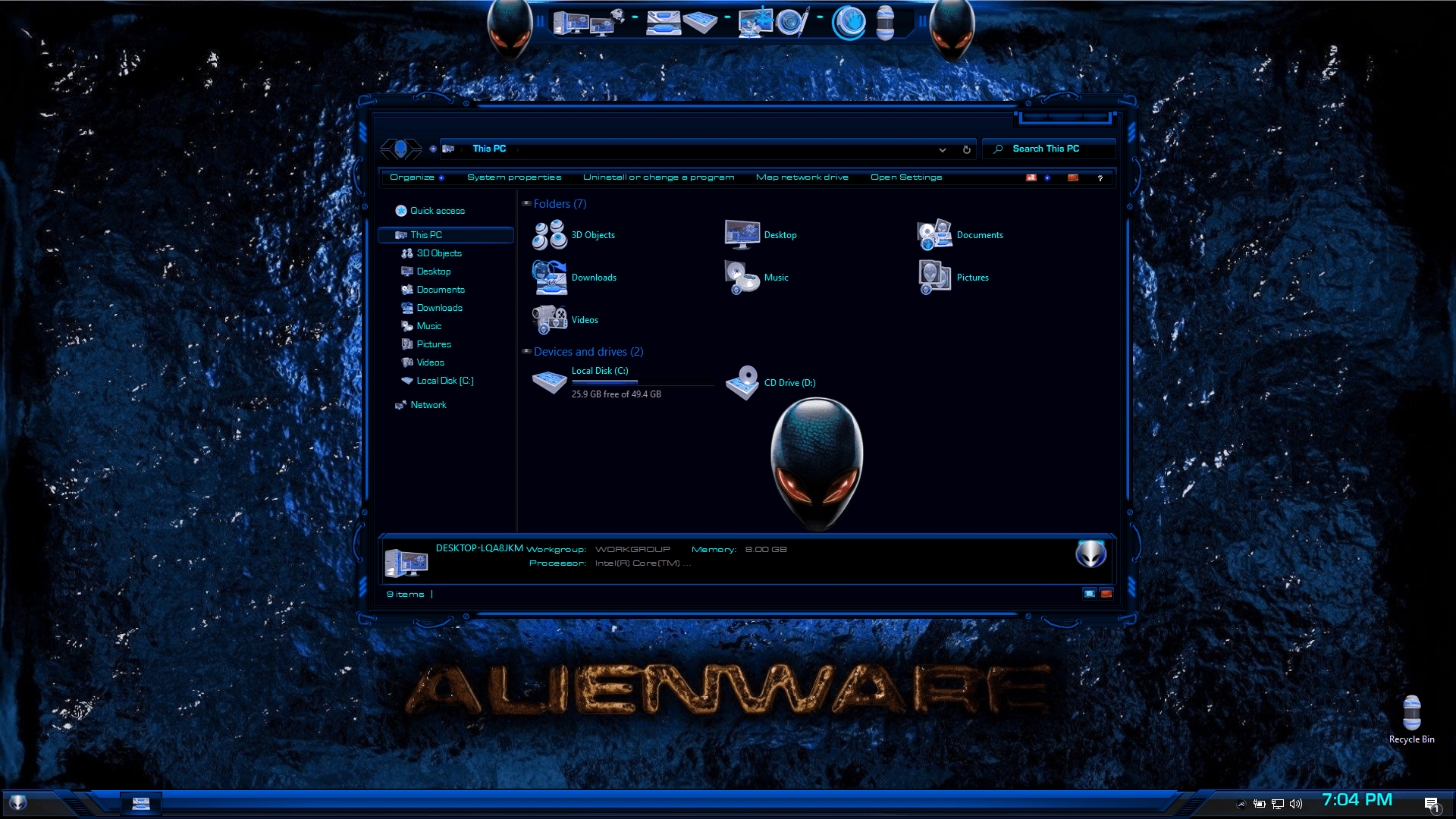The image size is (1456, 819).
Task: Open the network status tray icon
Action: point(1278,804)
